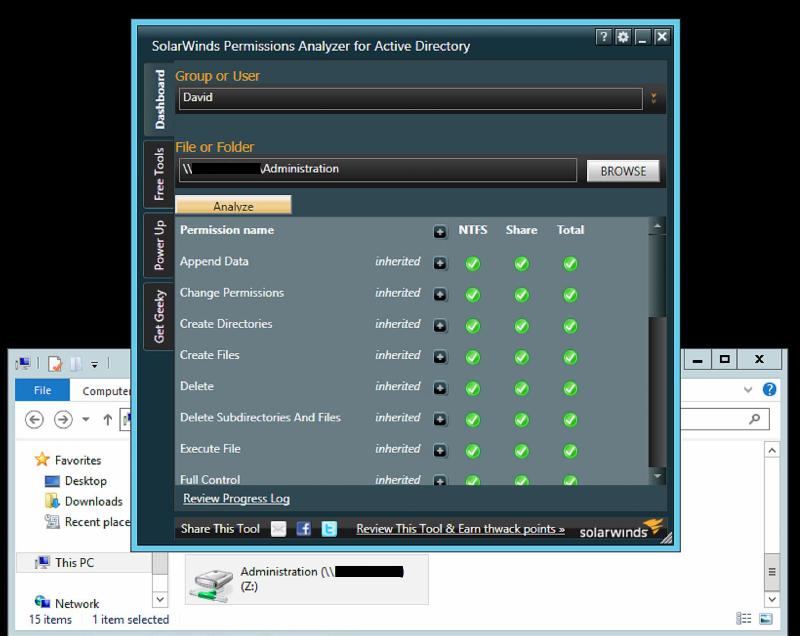Open Explorer help question mark icon
The image size is (800, 636).
tap(769, 390)
